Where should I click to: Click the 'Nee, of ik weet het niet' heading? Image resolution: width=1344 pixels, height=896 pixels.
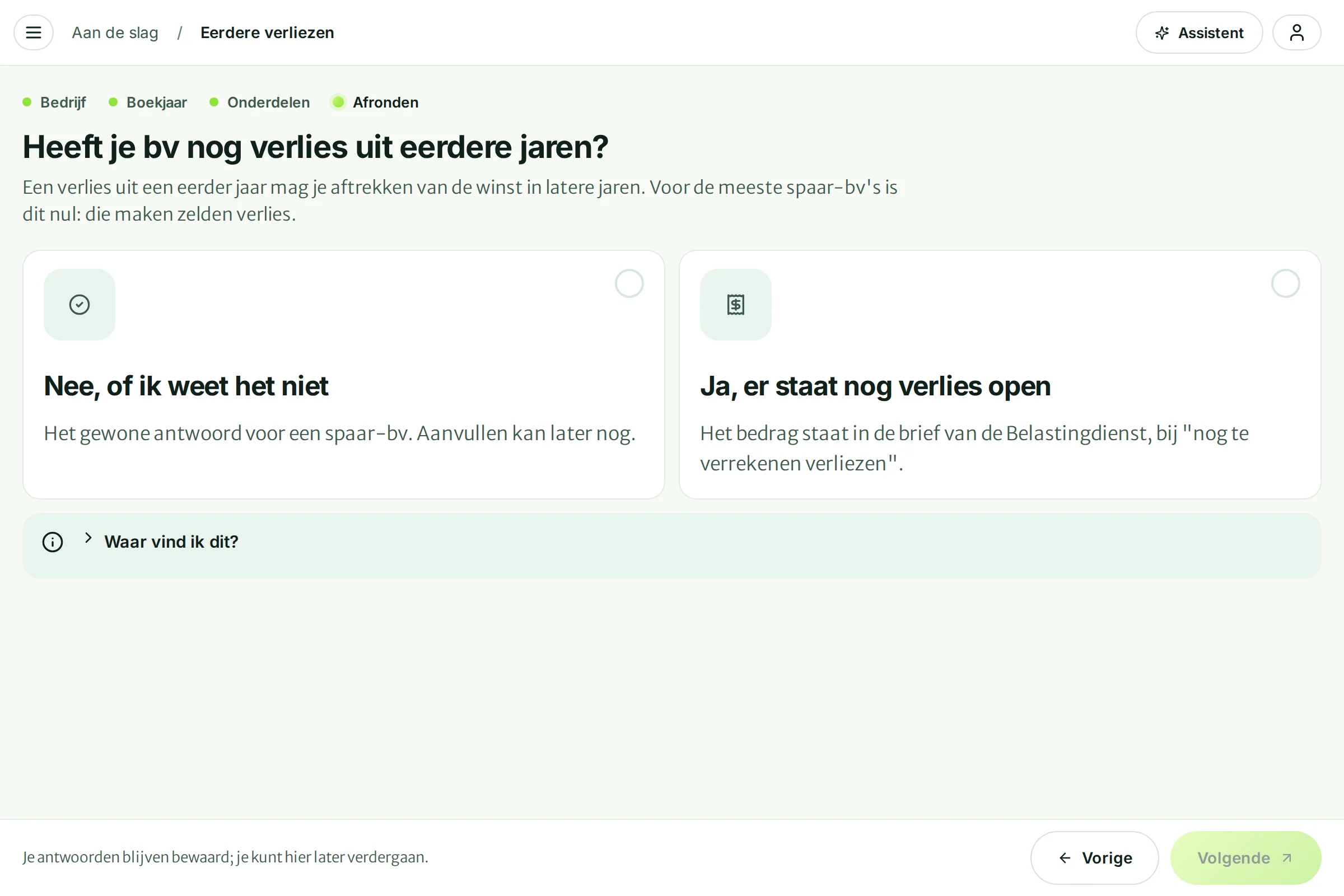(186, 386)
